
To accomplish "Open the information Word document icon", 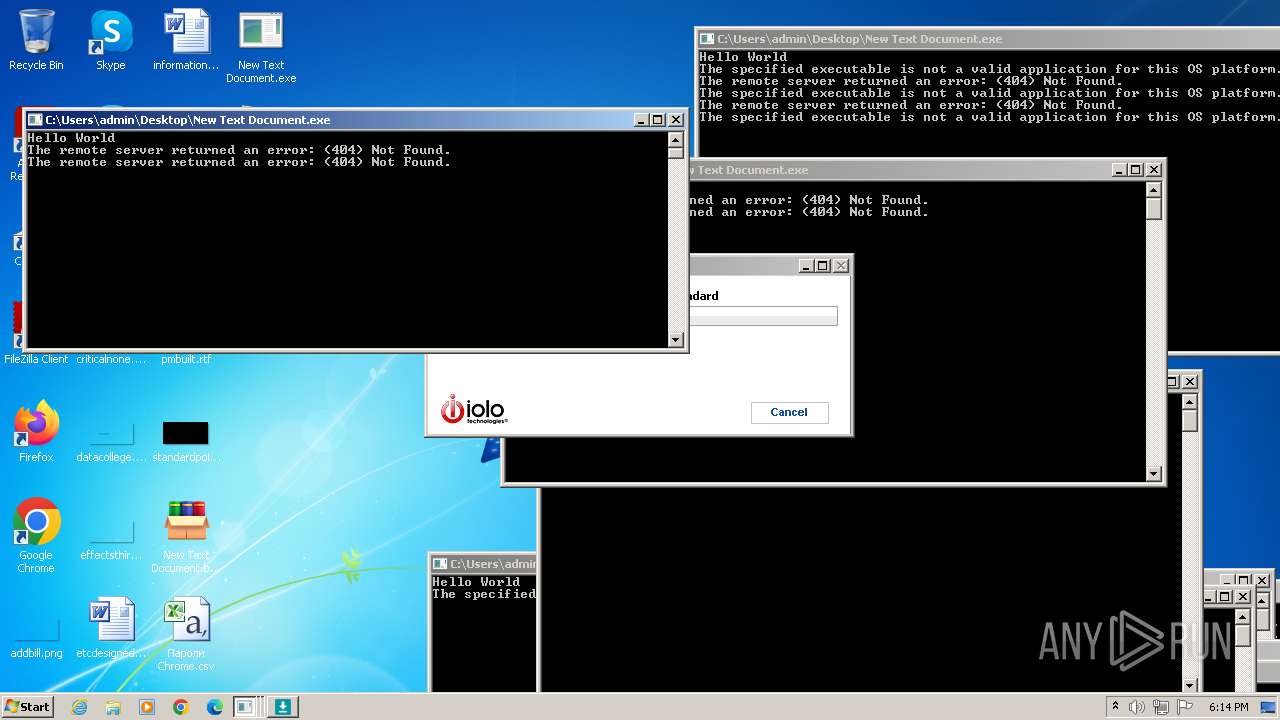I will point(186,40).
